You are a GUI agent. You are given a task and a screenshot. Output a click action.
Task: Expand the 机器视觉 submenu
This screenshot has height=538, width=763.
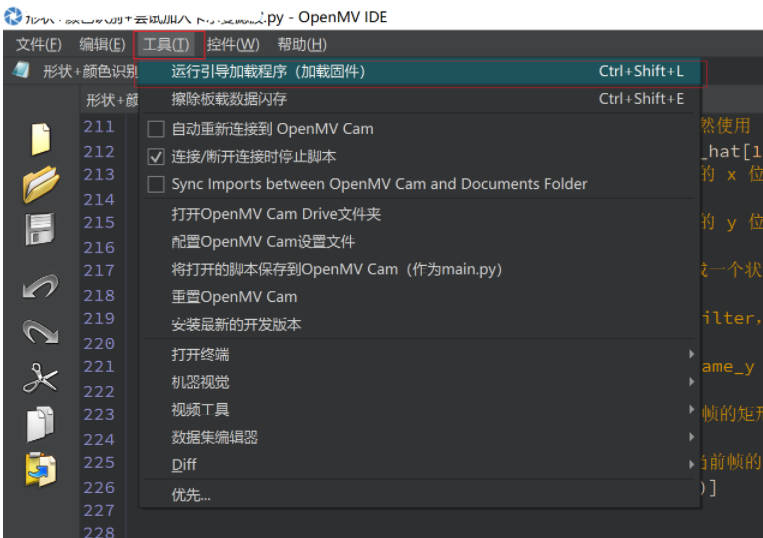[419, 382]
